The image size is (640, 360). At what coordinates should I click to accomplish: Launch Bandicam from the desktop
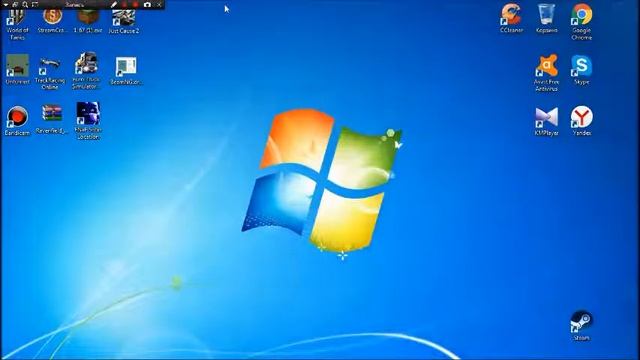point(17,121)
